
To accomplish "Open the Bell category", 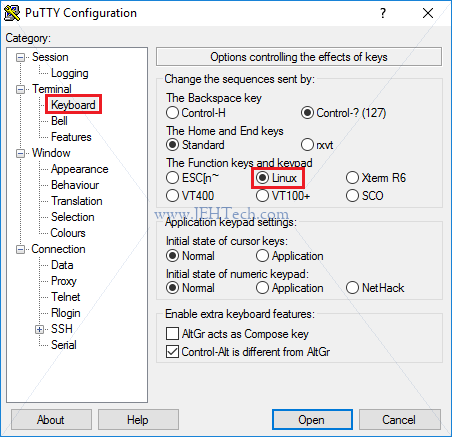I will point(59,121).
